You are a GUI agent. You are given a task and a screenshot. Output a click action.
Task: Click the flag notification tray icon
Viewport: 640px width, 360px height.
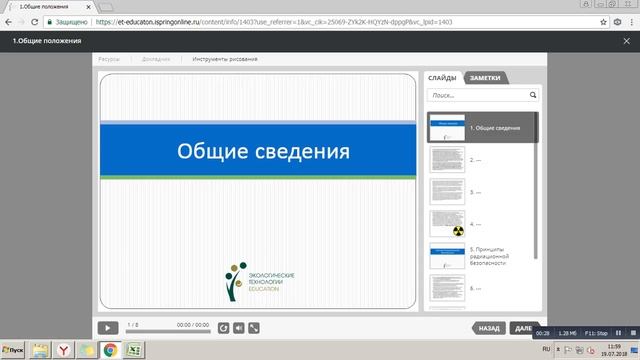point(568,350)
